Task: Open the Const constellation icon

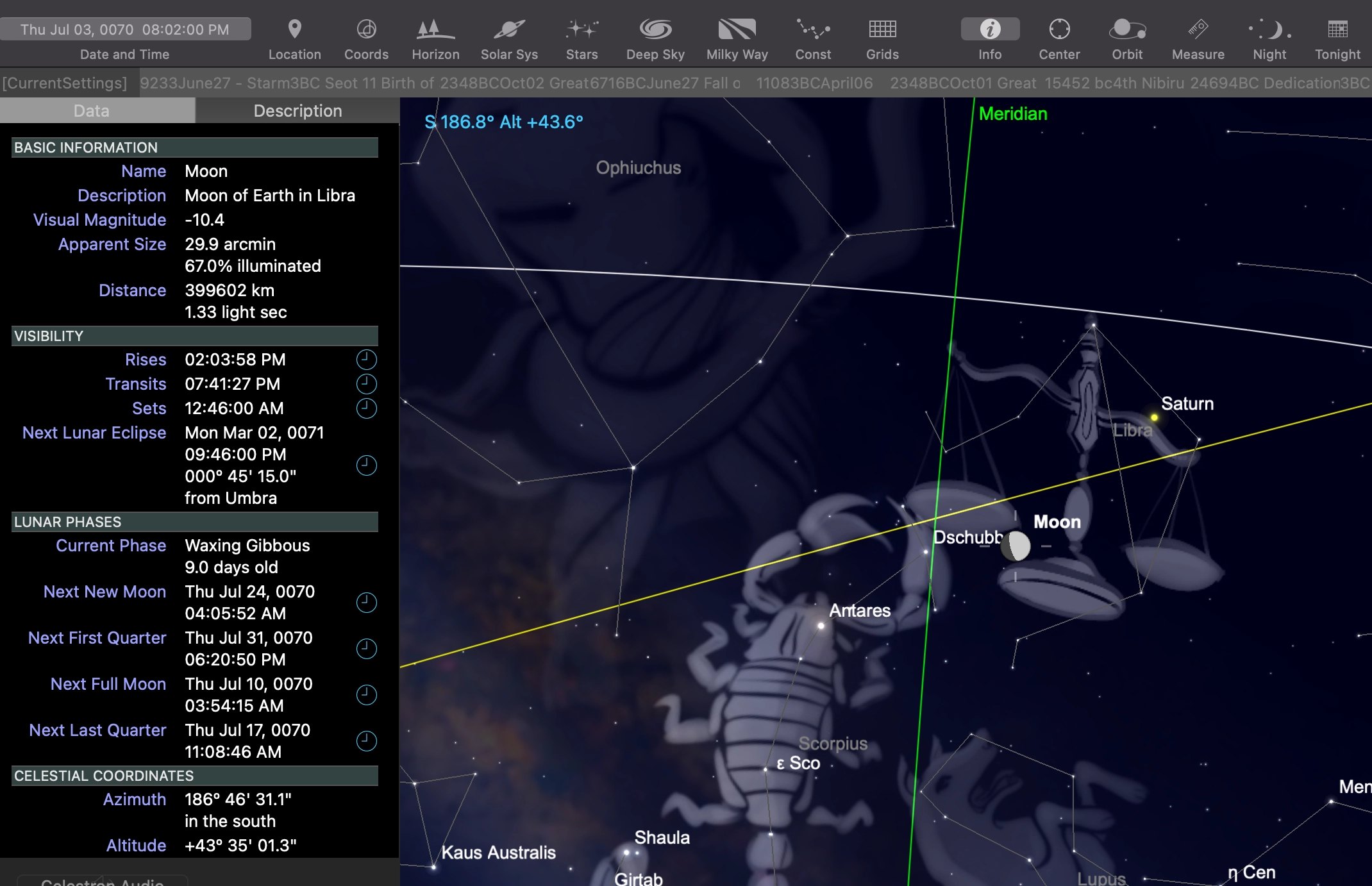Action: (813, 29)
